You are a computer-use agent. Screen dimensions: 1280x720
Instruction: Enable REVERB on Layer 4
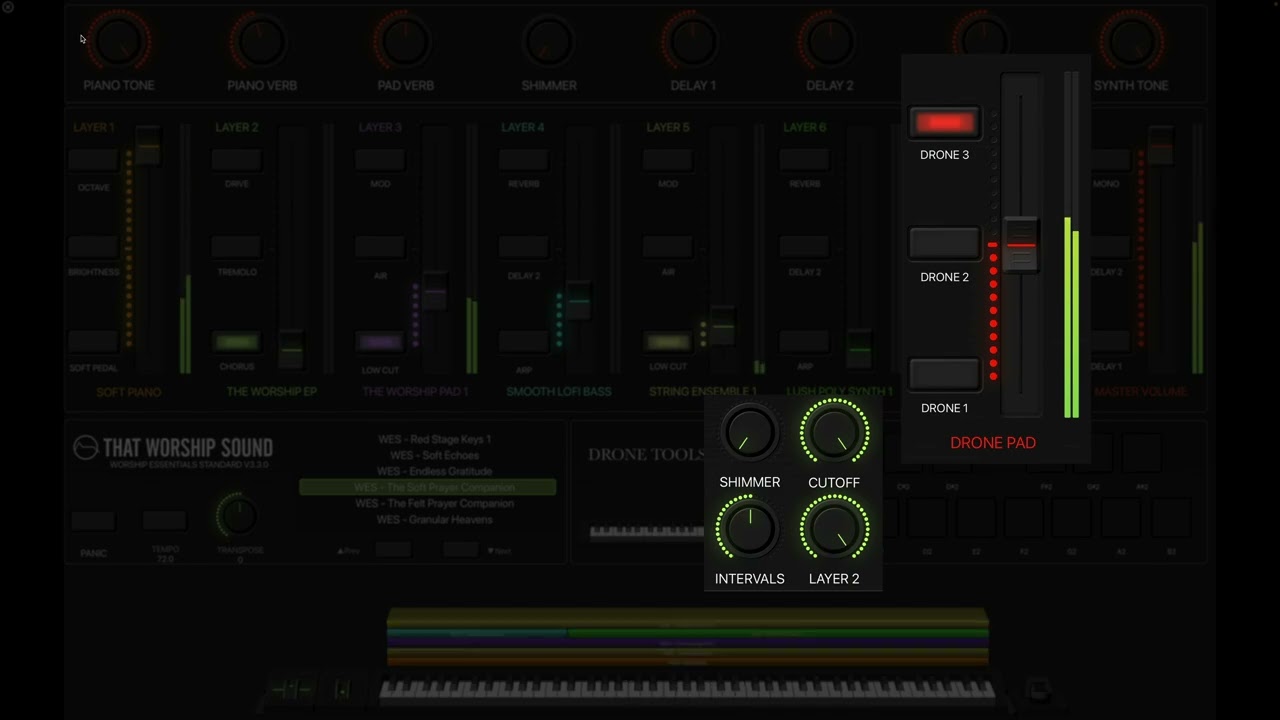523,160
